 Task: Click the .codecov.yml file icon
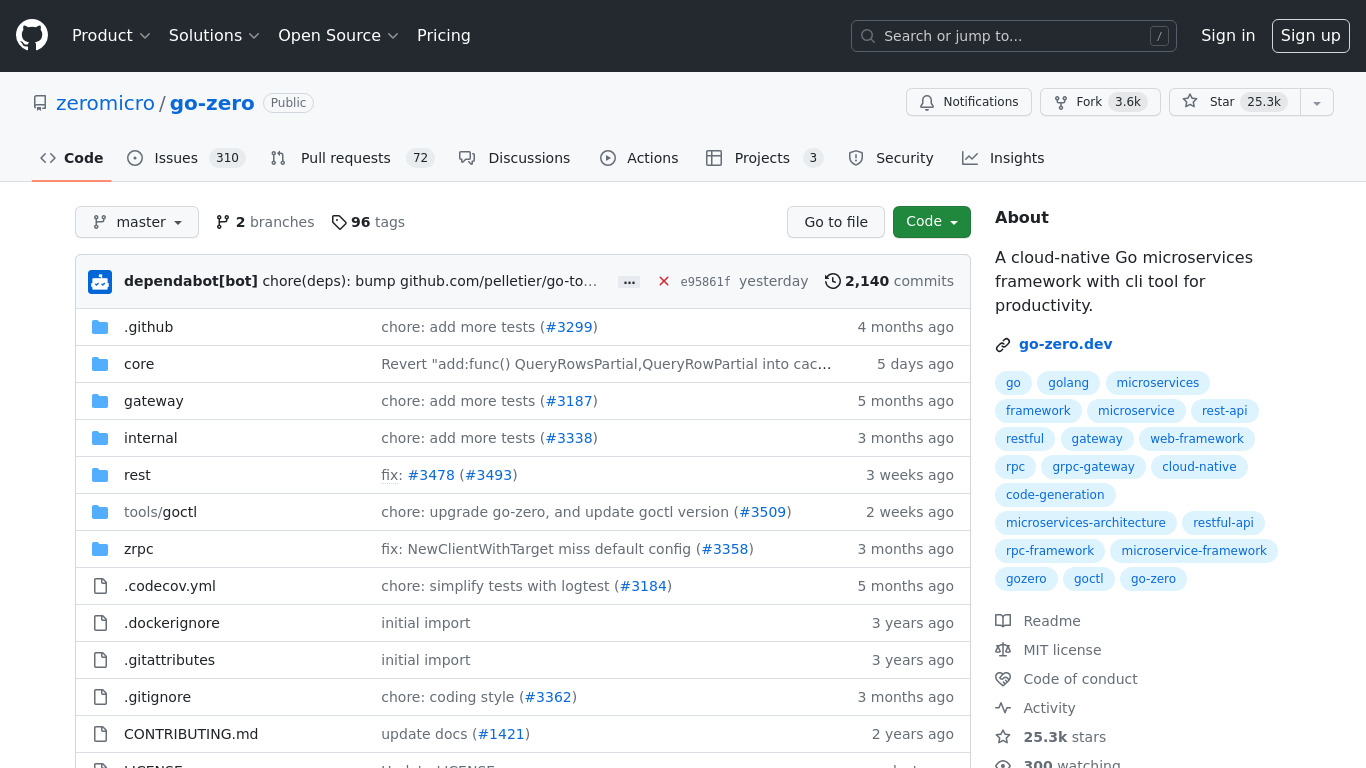pos(100,586)
